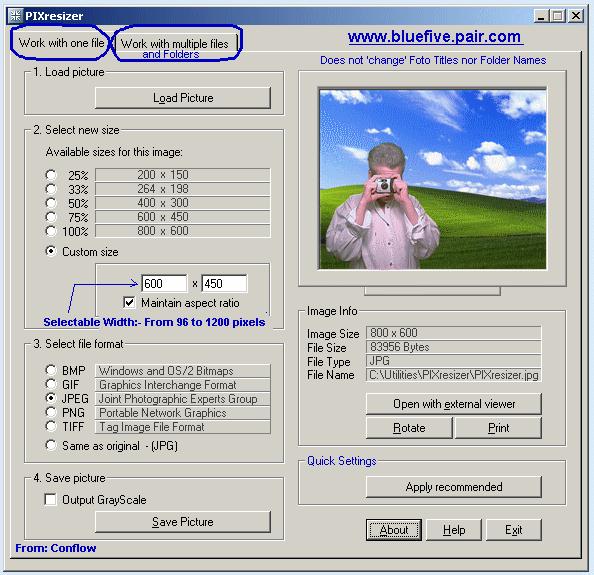Click the 264 x 198 size text
Viewport: 594px width, 575px height.
click(x=163, y=189)
